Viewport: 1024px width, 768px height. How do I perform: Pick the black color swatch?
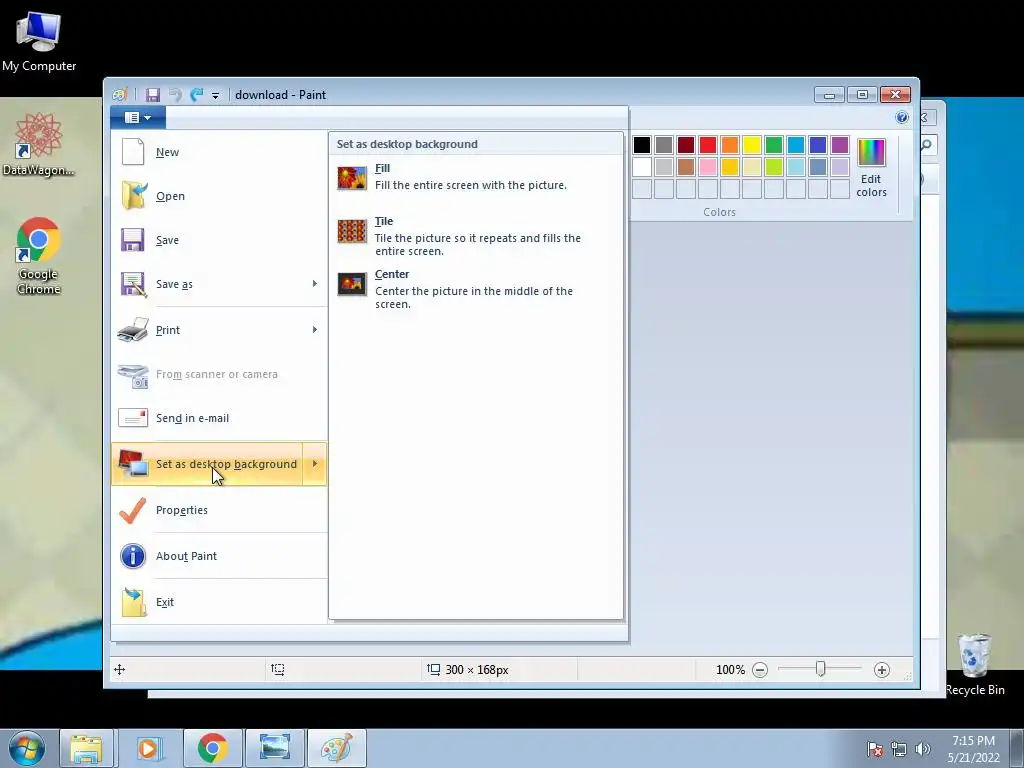[642, 145]
